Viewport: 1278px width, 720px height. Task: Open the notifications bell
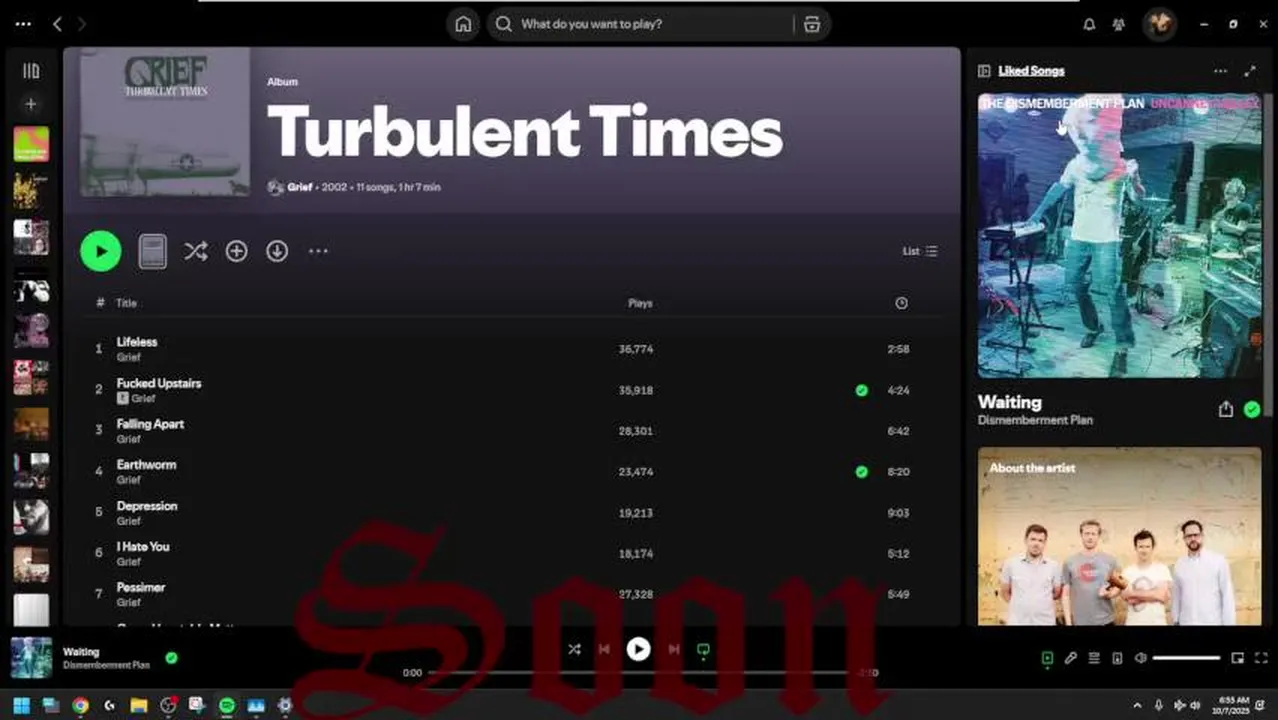(1089, 24)
